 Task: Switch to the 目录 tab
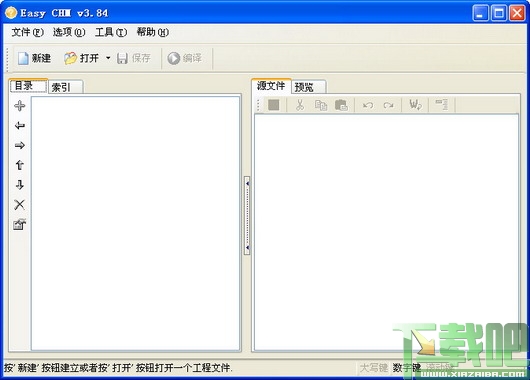click(28, 86)
